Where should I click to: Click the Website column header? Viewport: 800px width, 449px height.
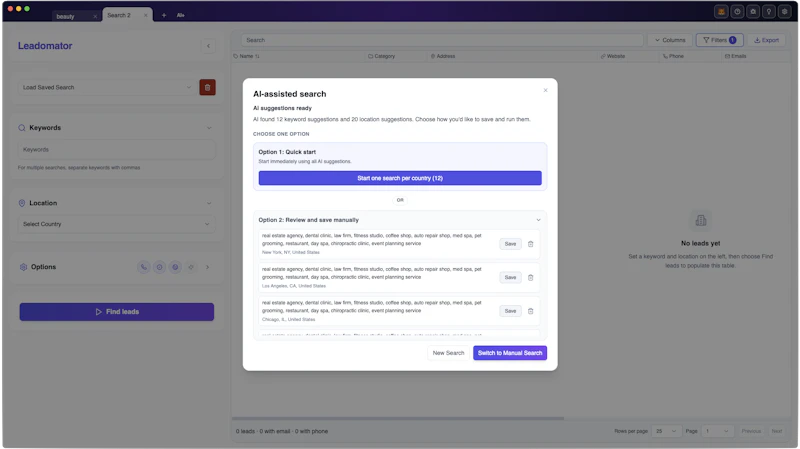click(x=613, y=56)
